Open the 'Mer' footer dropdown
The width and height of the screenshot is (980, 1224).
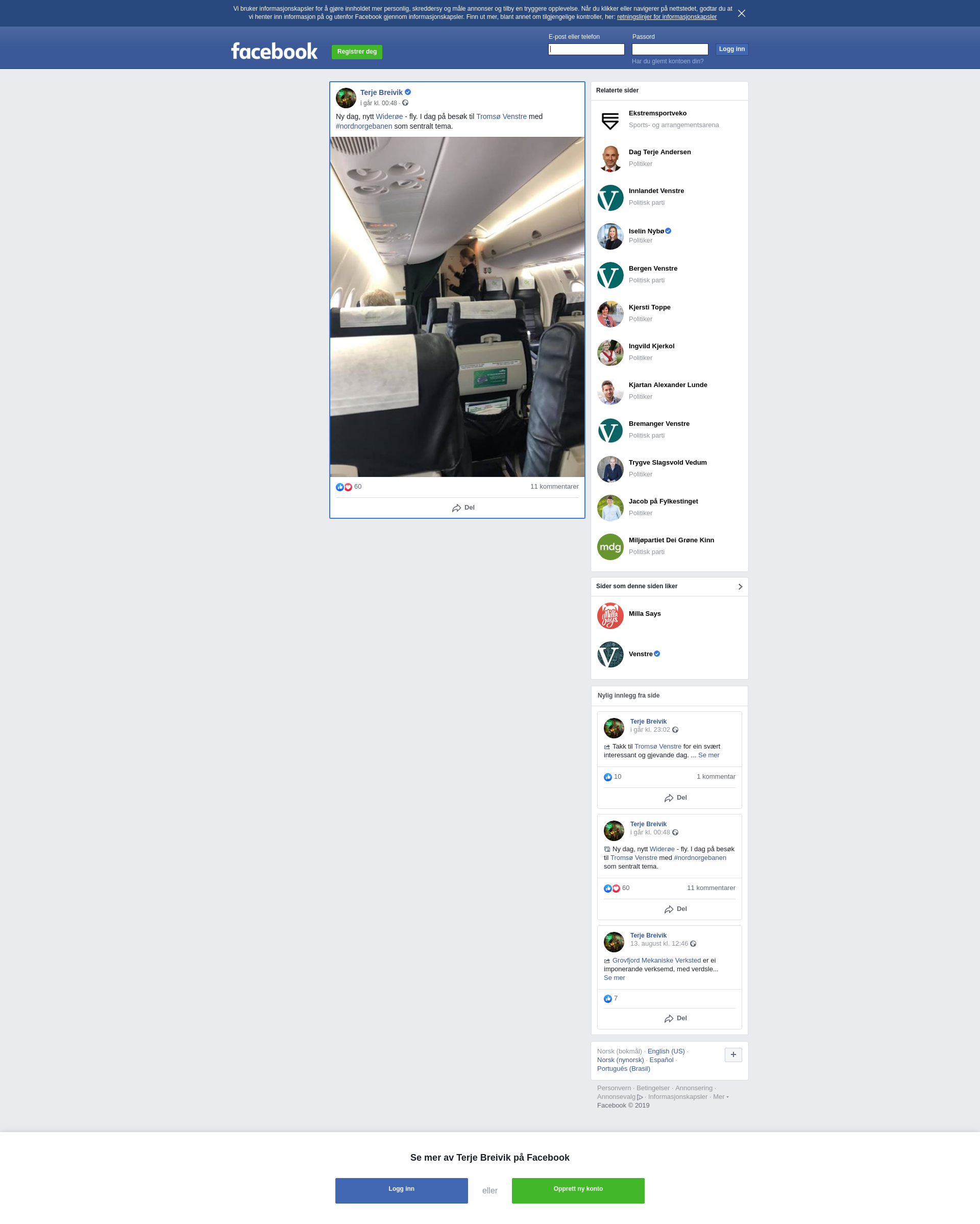point(721,1097)
